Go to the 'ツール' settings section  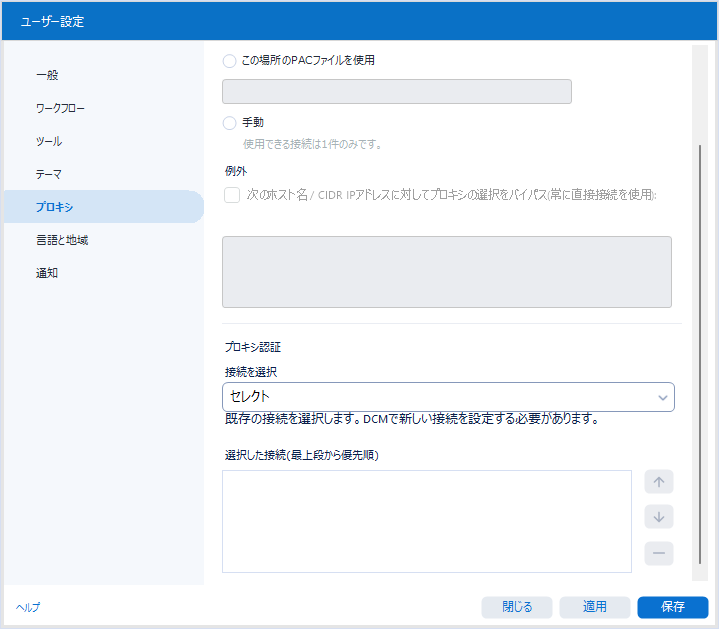click(49, 141)
